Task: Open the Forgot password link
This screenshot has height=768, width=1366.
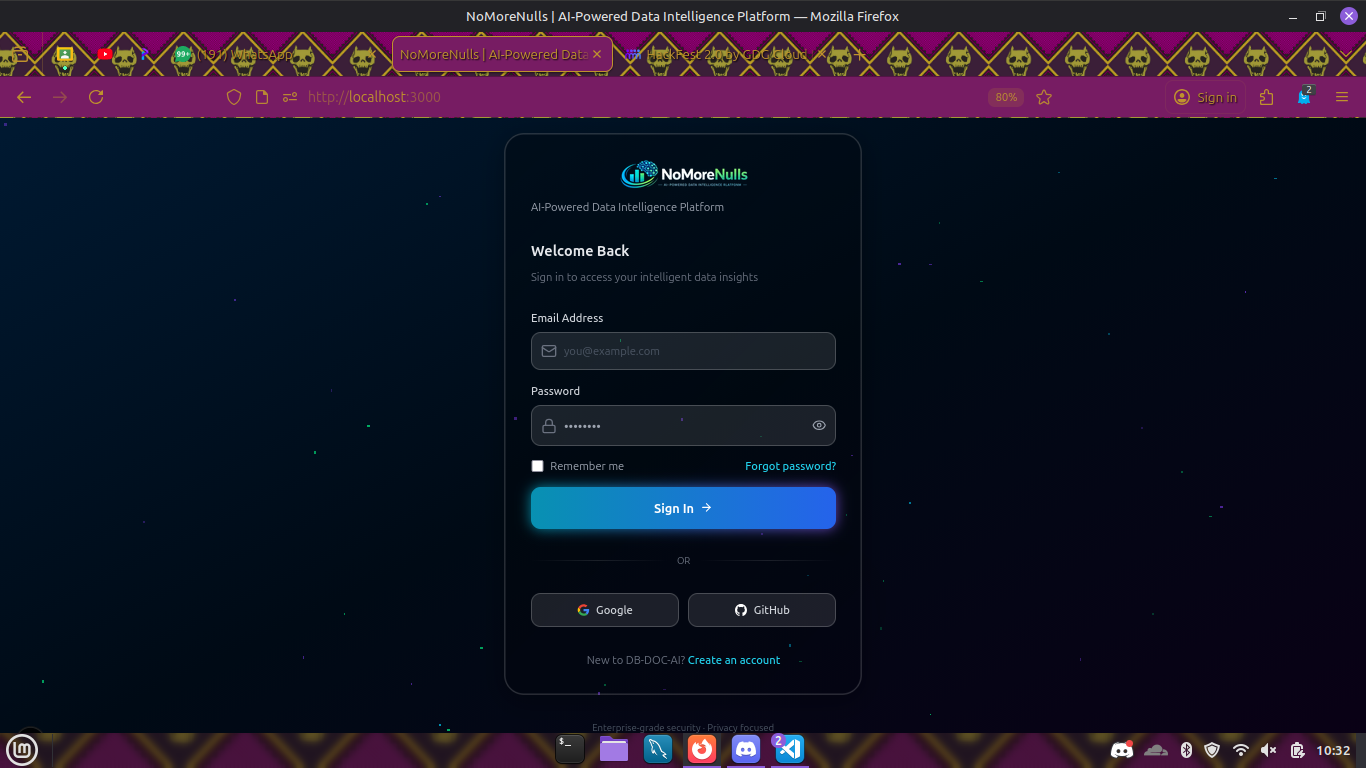Action: (790, 466)
